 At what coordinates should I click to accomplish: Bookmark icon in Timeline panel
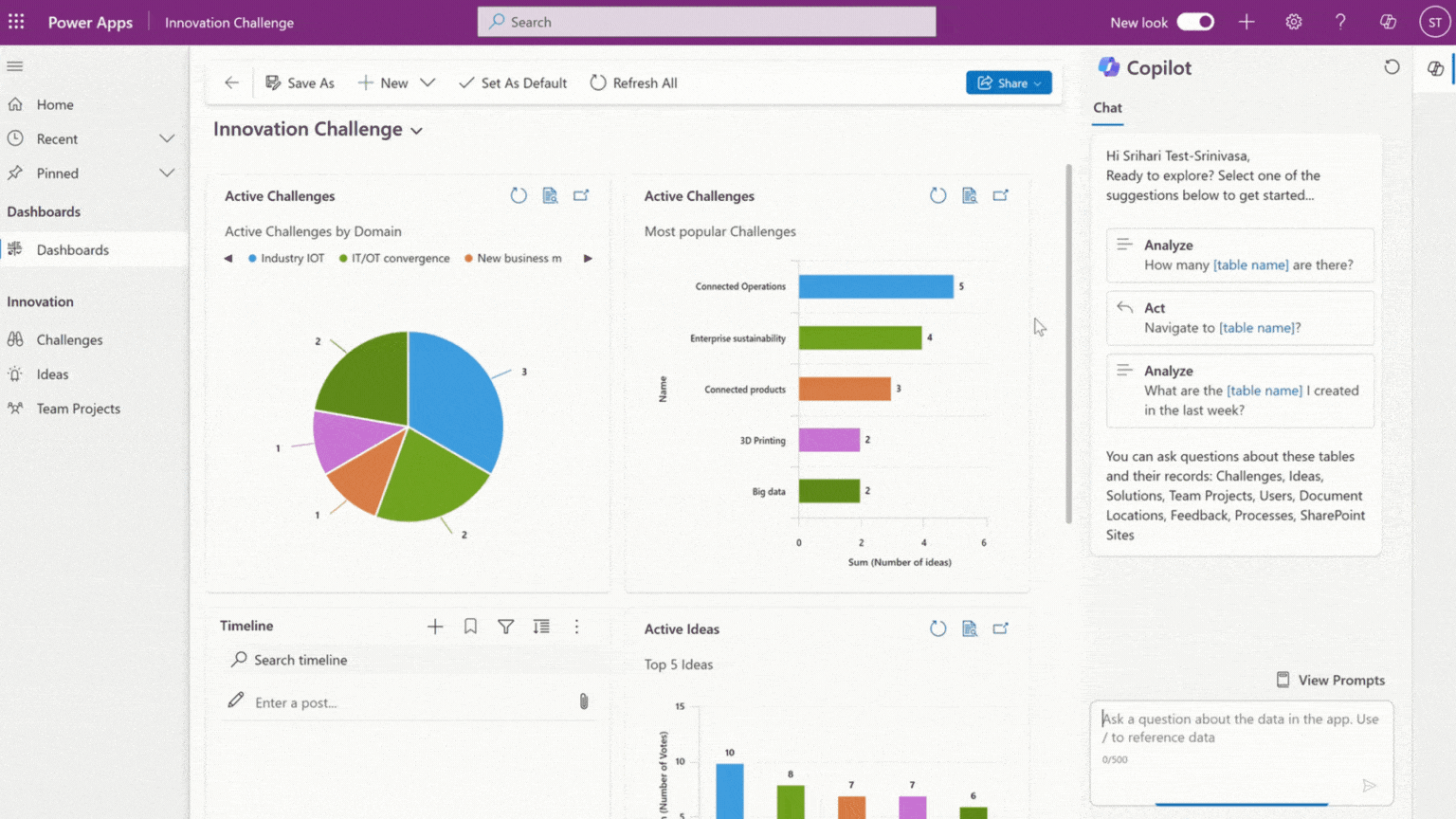click(x=470, y=627)
